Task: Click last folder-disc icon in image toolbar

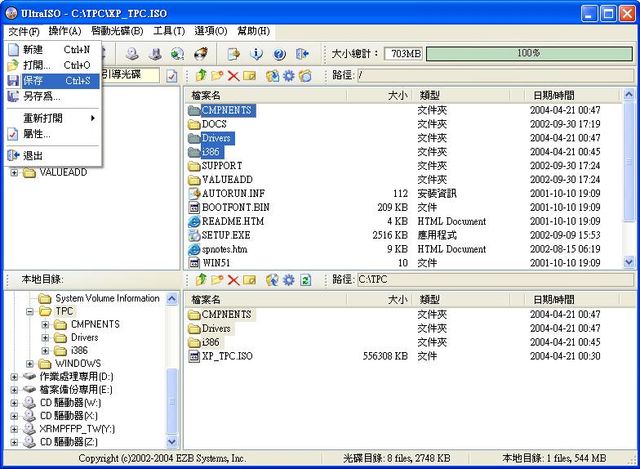Action: coord(305,76)
